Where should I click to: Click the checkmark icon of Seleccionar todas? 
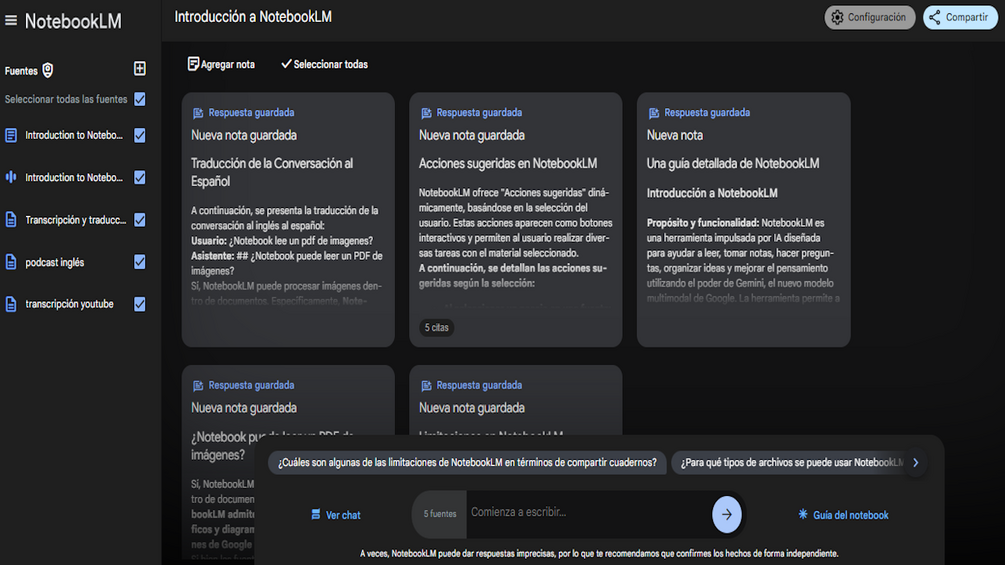tap(286, 63)
